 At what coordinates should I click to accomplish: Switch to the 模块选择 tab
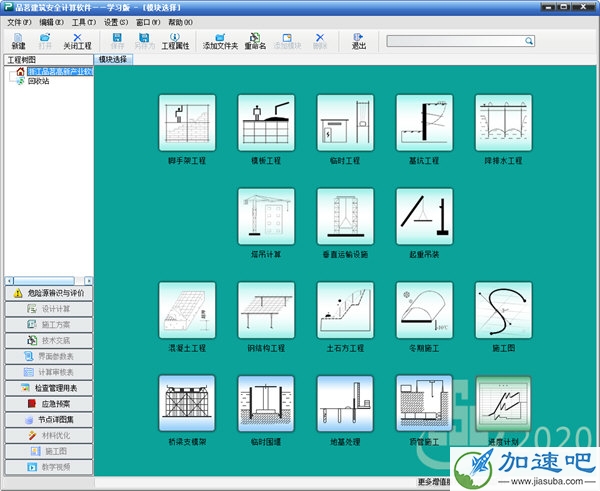point(113,60)
